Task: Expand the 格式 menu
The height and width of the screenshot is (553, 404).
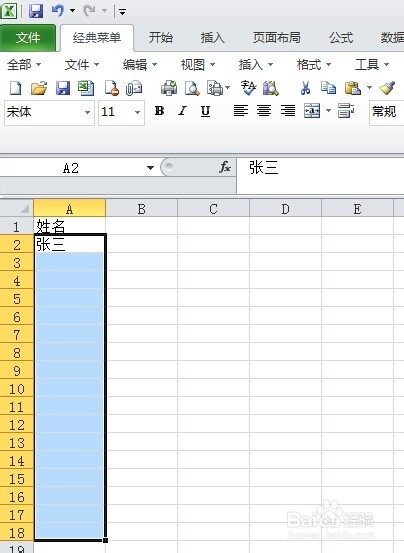Action: [314, 65]
